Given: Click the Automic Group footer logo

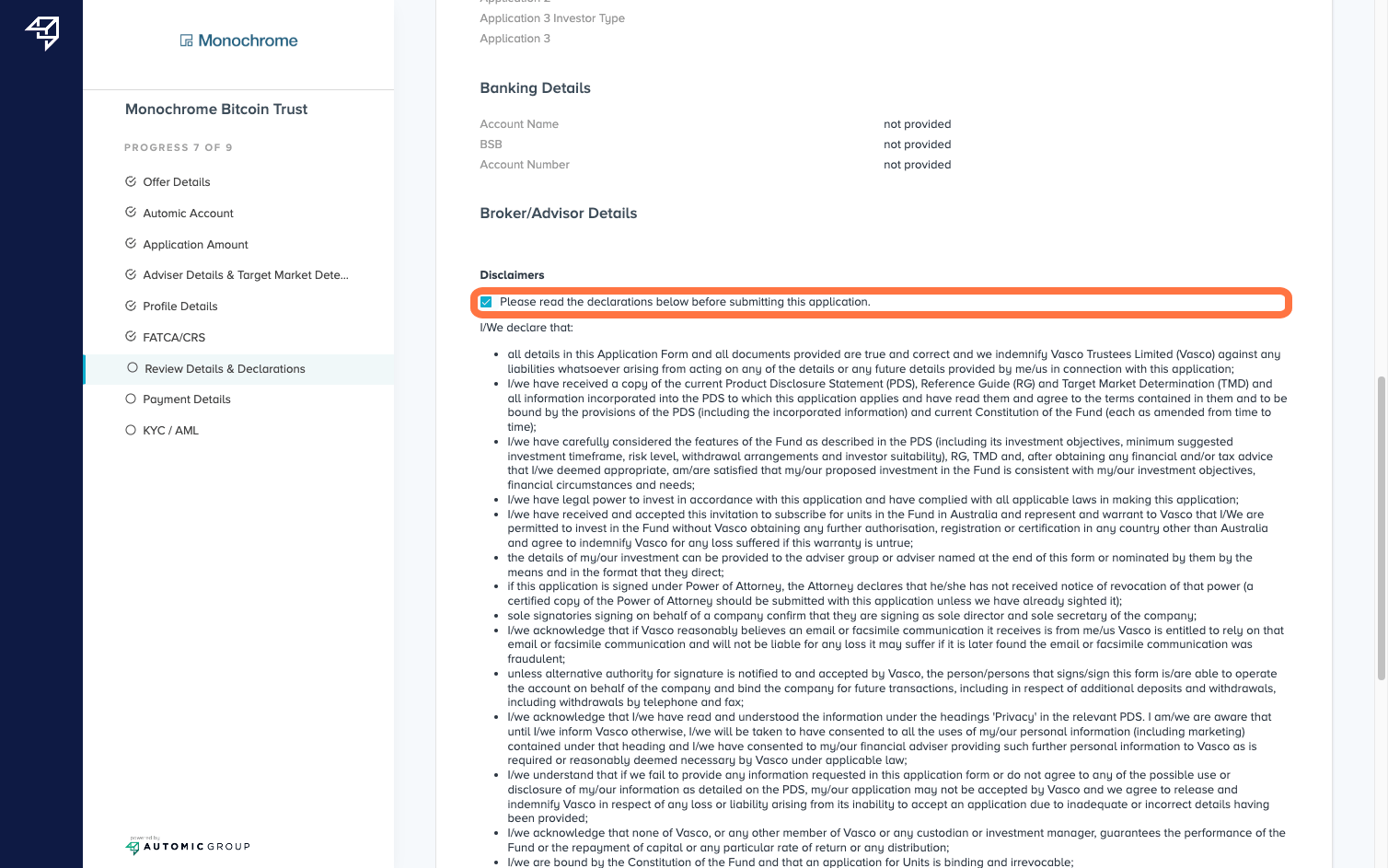Looking at the screenshot, I should click(188, 846).
